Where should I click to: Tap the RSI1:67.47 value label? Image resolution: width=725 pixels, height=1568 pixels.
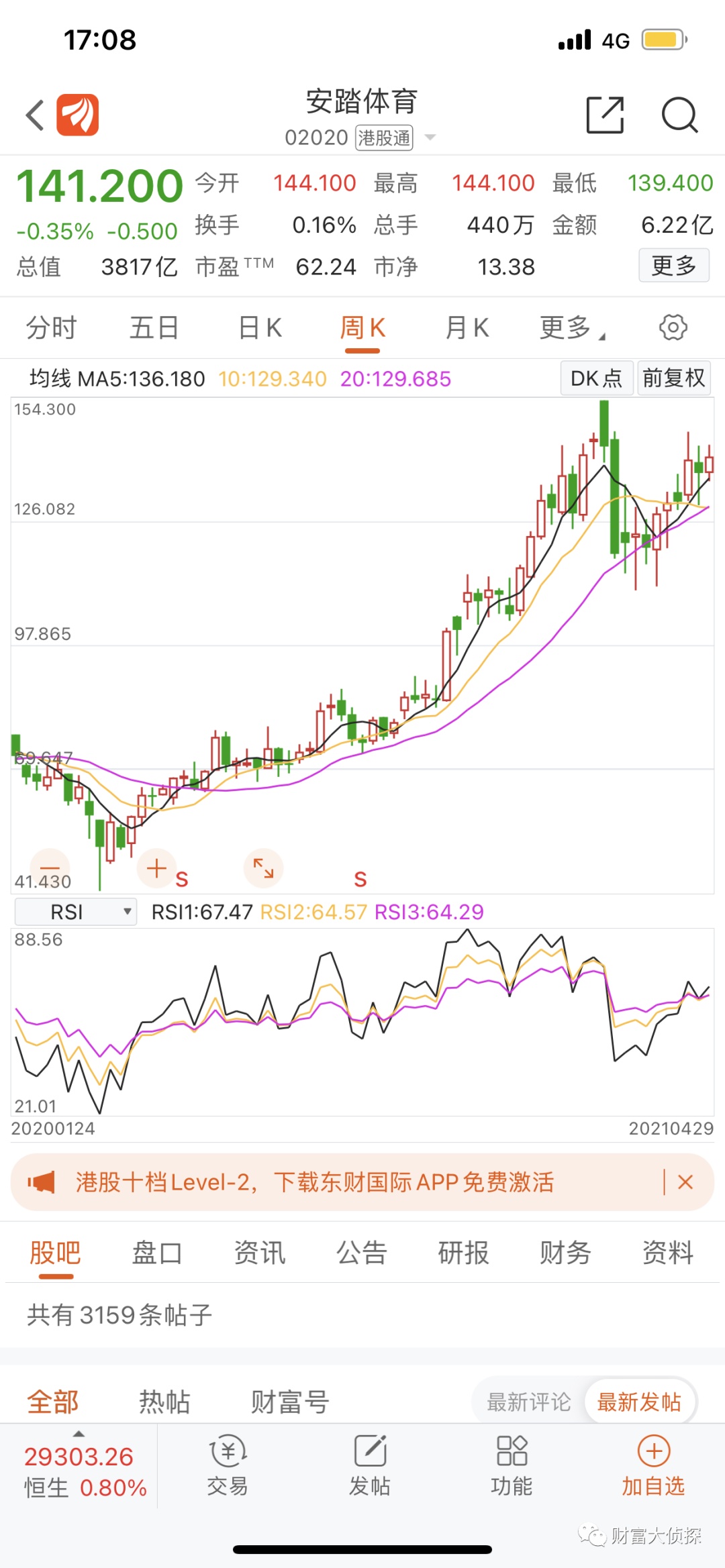tap(202, 912)
